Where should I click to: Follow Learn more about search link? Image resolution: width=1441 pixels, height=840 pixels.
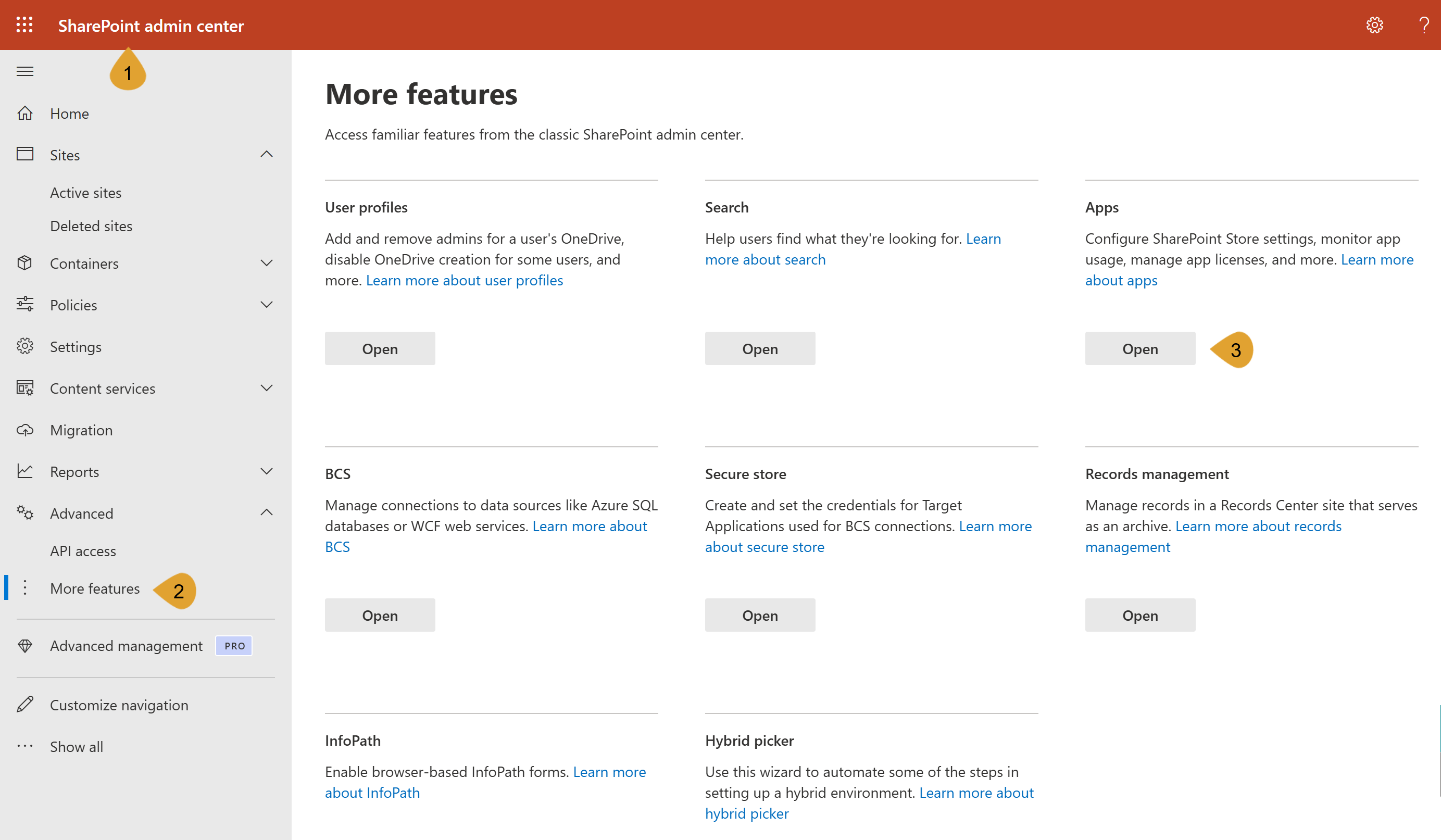(765, 260)
